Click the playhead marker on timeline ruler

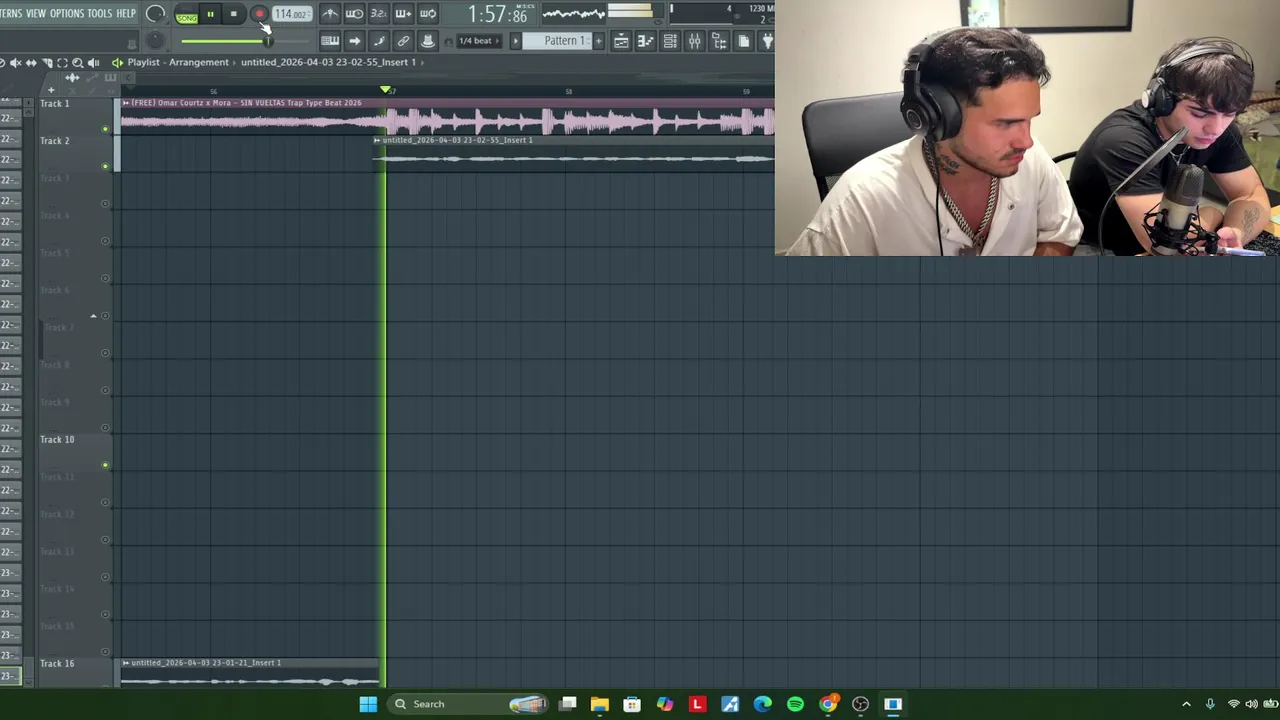[x=386, y=90]
